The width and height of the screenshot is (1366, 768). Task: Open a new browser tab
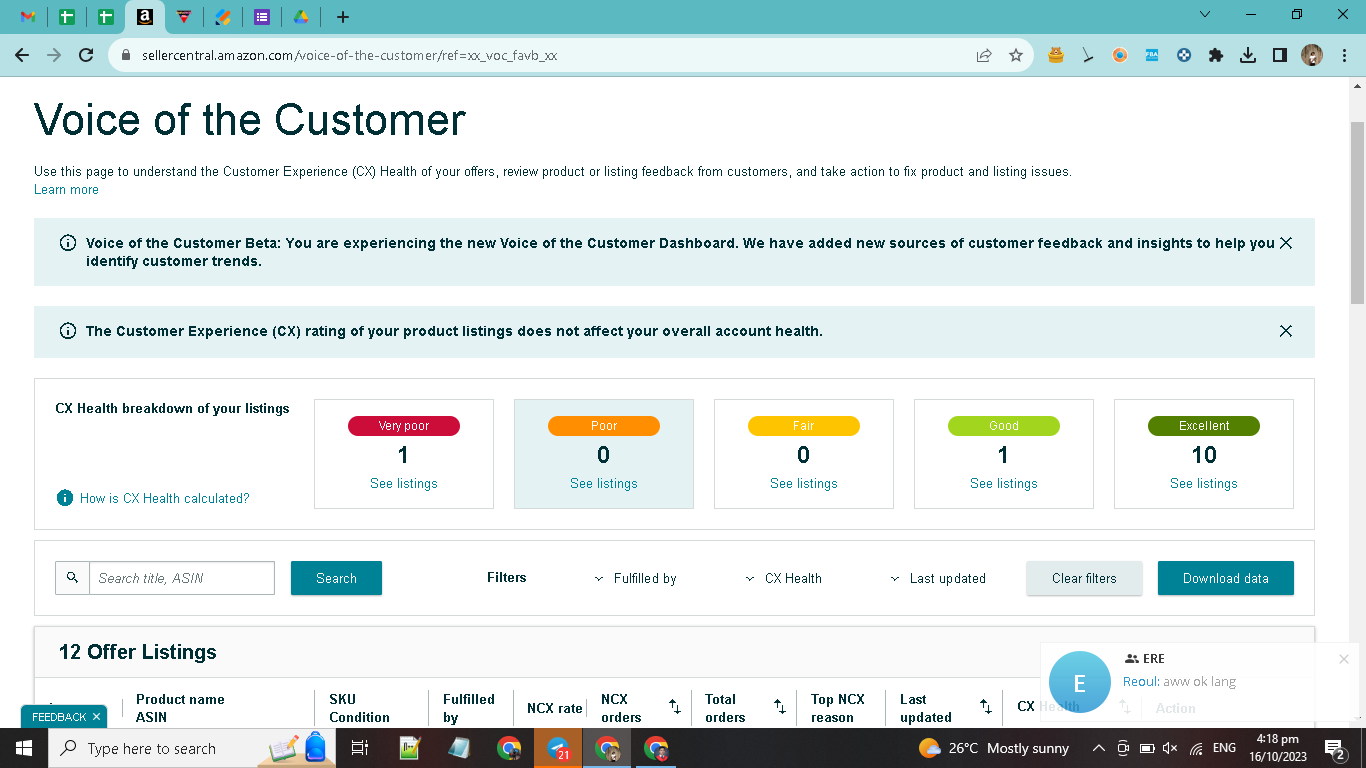(x=343, y=17)
